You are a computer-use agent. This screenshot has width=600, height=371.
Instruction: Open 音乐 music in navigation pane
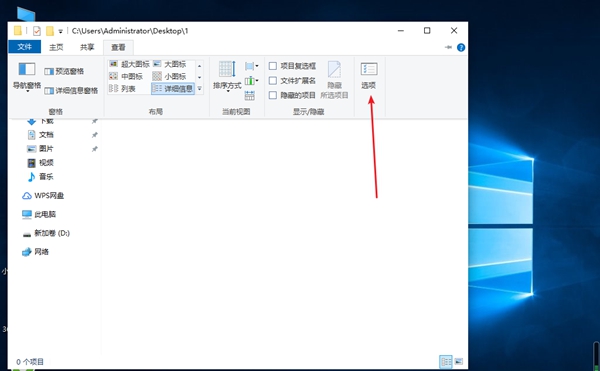46,176
